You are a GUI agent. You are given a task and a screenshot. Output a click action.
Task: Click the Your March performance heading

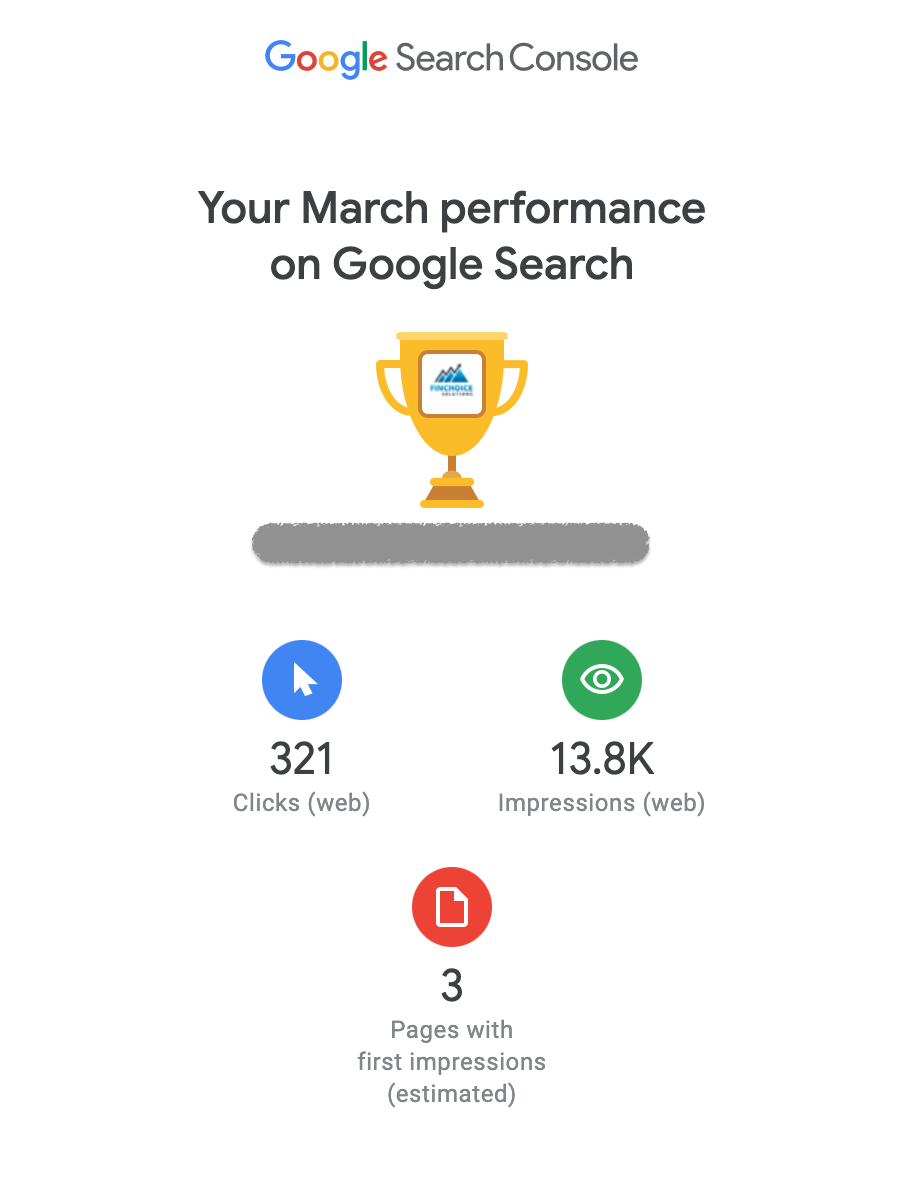click(452, 209)
